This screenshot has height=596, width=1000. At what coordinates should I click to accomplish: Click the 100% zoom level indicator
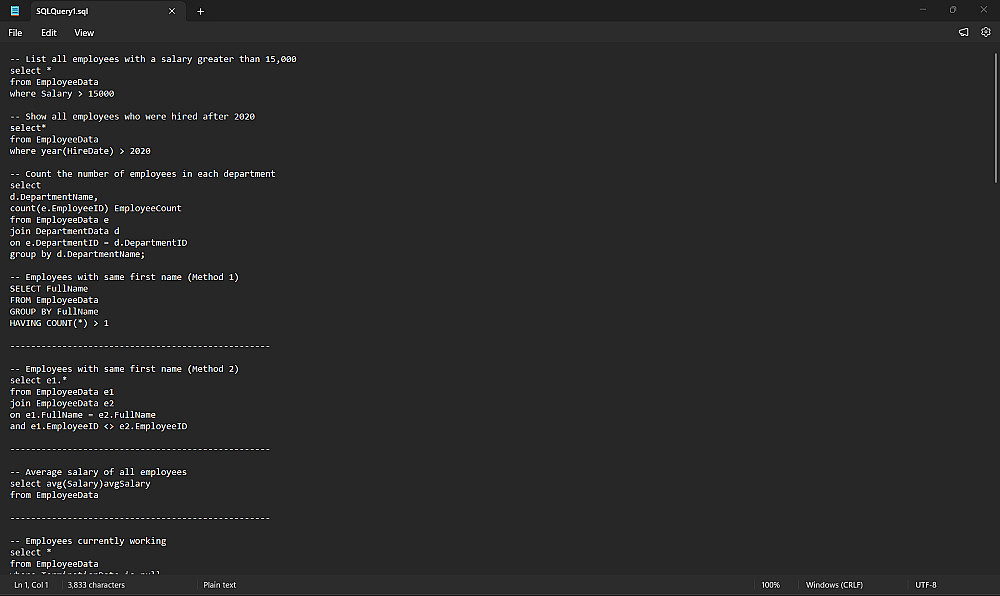point(770,585)
